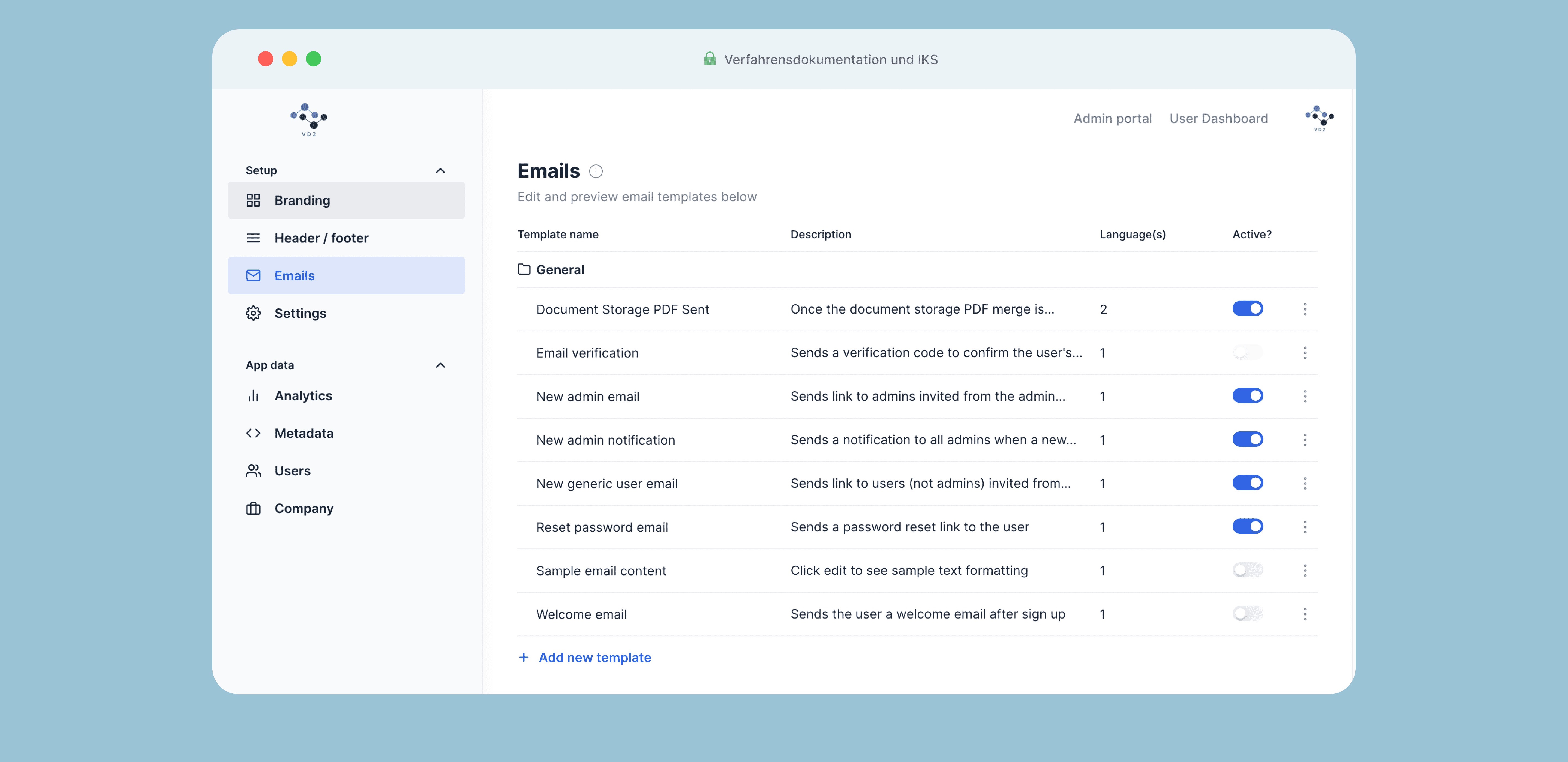Screen dimensions: 1568x762
Task: Click the Language(s) column header
Action: click(x=1133, y=234)
